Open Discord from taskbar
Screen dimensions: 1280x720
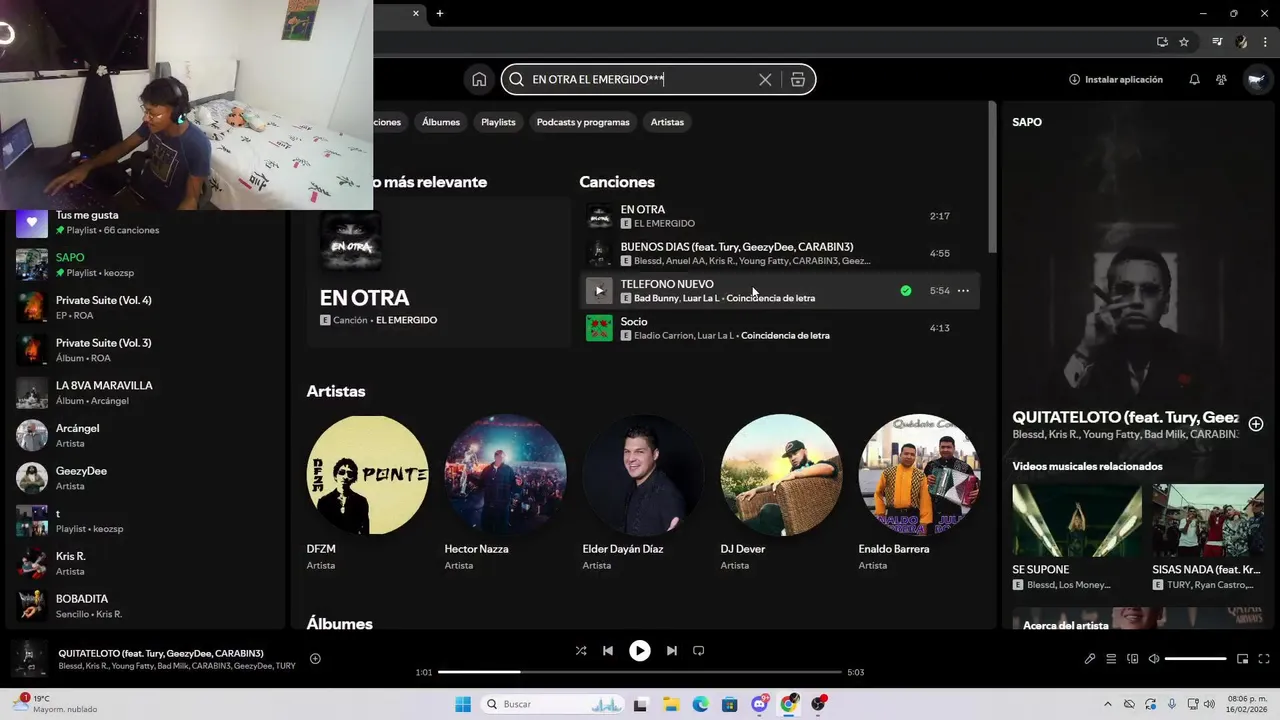[759, 704]
